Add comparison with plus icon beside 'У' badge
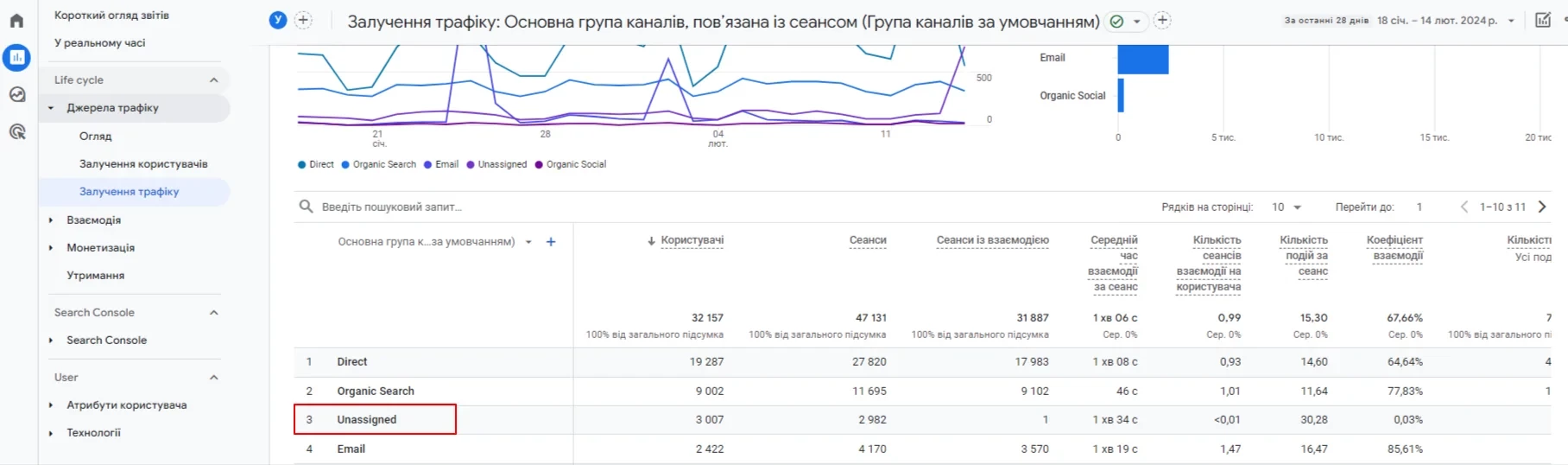This screenshot has height=465, width=1568. pyautogui.click(x=303, y=21)
